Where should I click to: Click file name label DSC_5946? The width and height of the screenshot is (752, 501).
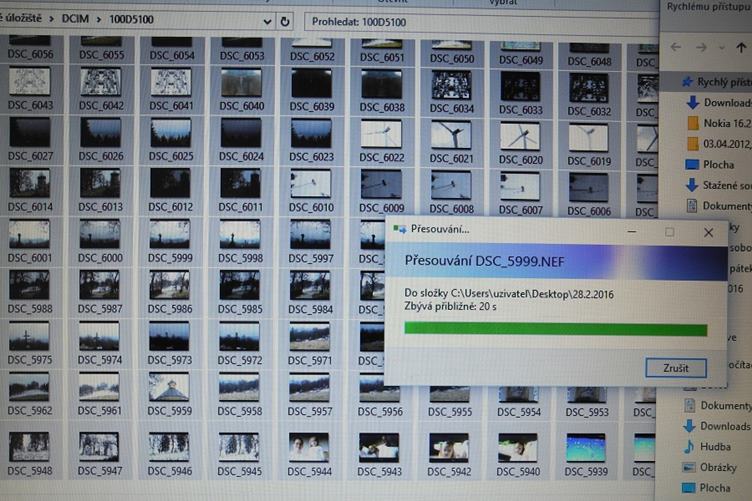tap(170, 471)
